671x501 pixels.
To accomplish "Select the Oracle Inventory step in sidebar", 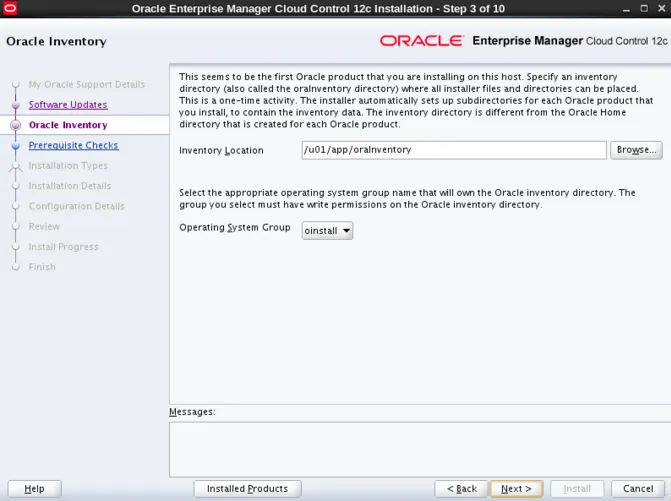I will point(68,125).
